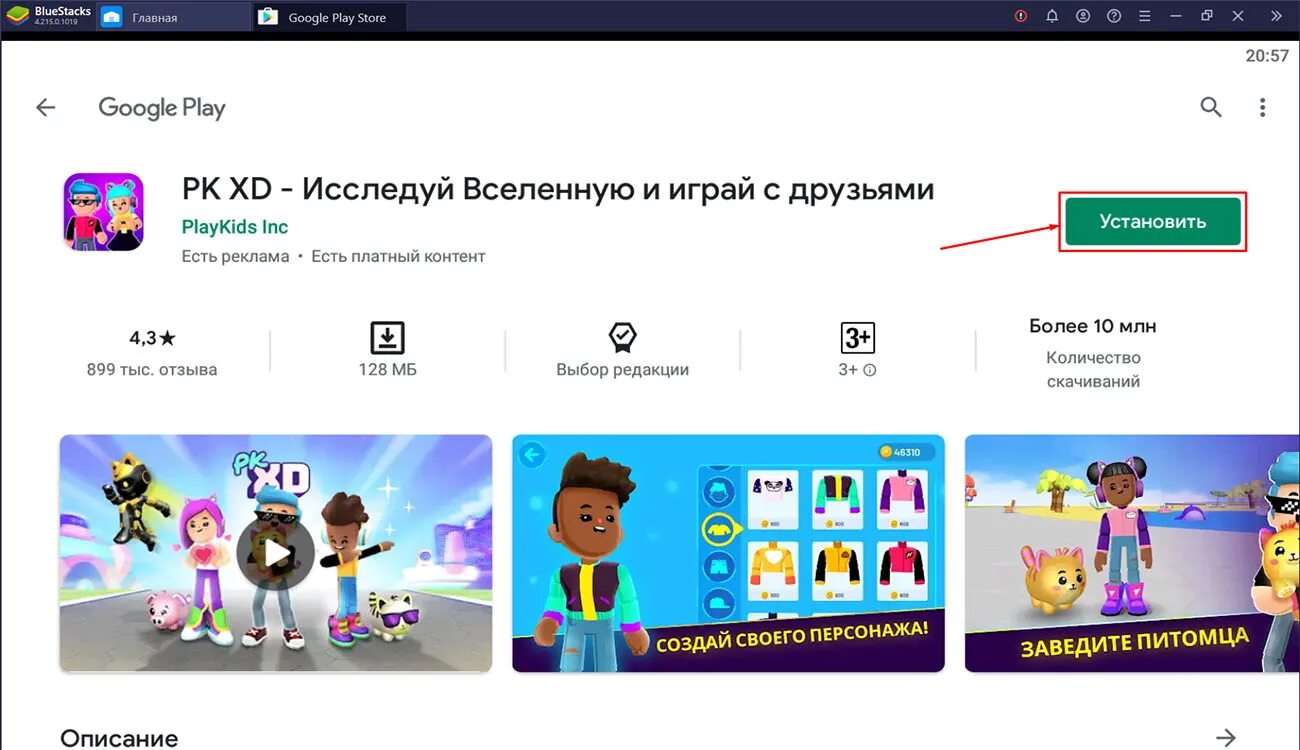Expand Описание with the right arrow
1300x750 pixels.
coord(1226,738)
